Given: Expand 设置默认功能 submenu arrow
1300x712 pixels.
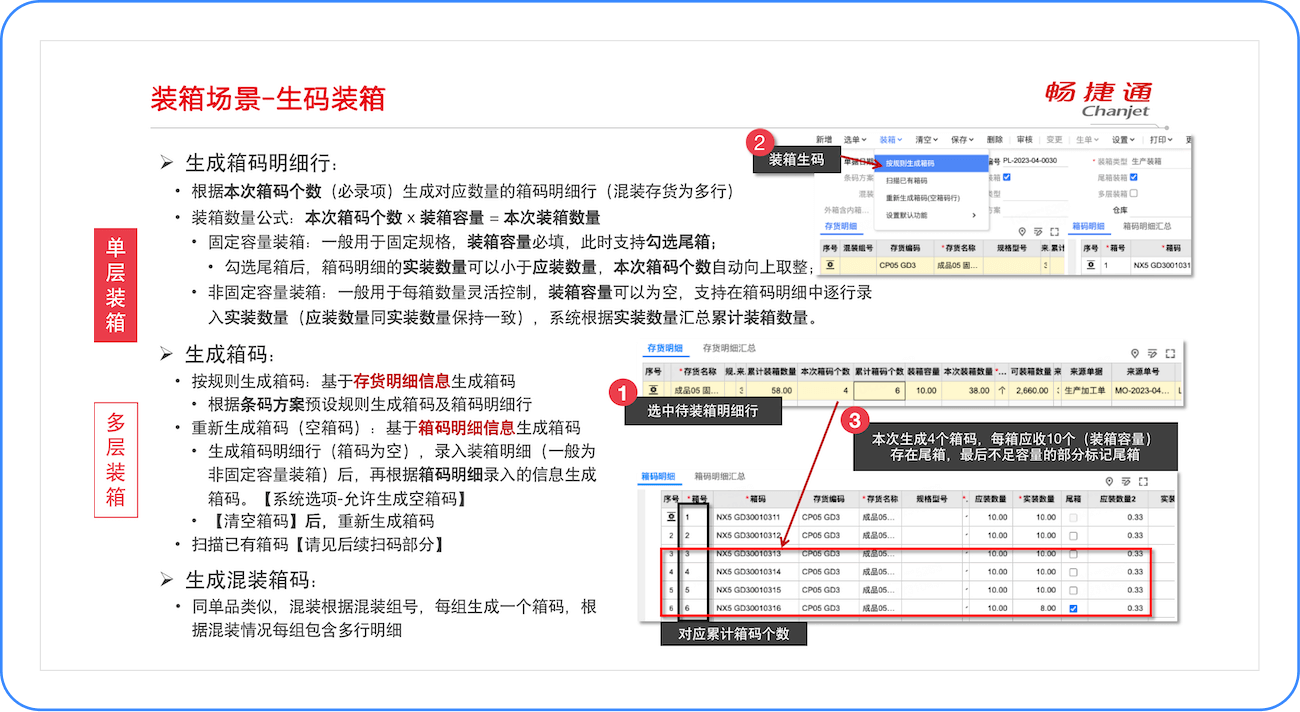Looking at the screenshot, I should click(x=974, y=215).
